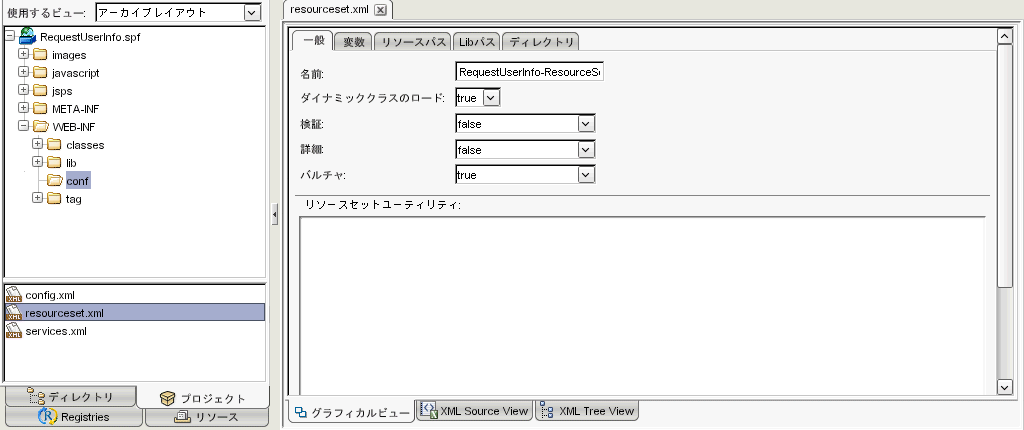Select config.xml in the file list
1024x430 pixels.
(x=135, y=295)
